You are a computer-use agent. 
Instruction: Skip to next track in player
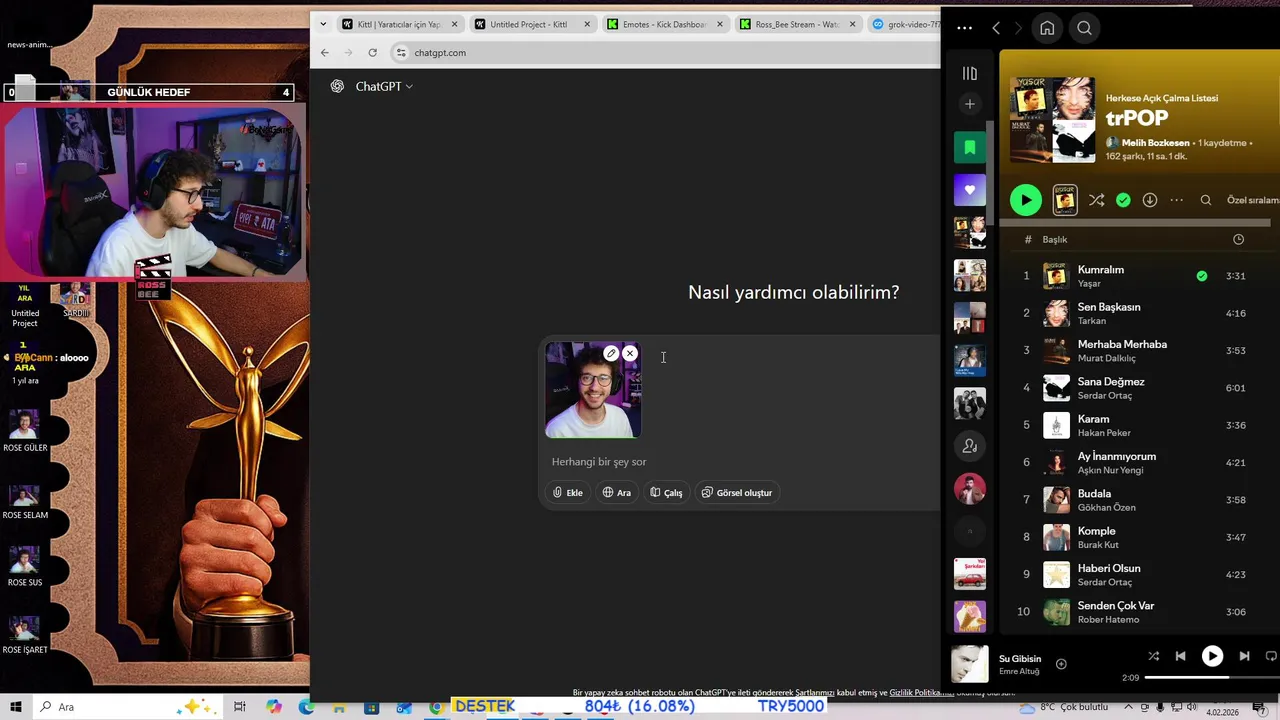point(1244,656)
